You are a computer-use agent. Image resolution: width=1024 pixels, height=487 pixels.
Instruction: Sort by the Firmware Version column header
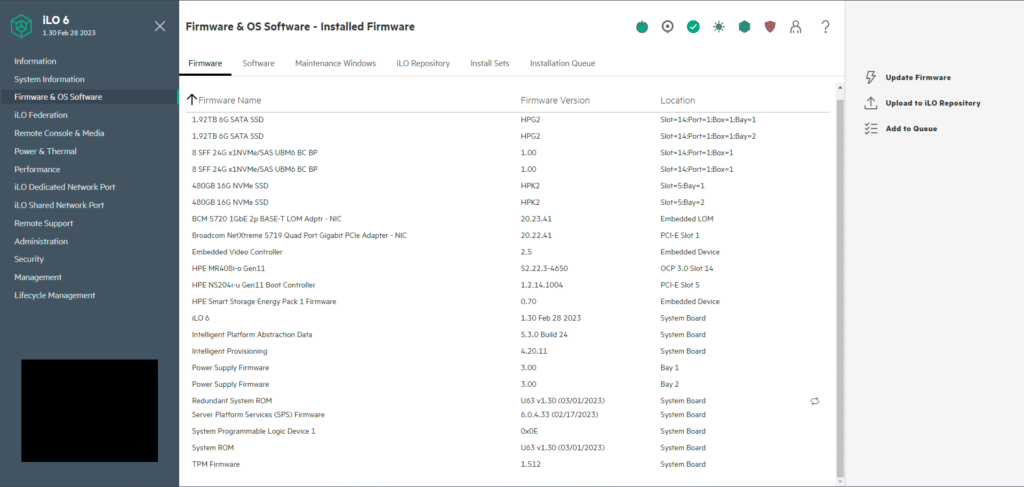click(x=555, y=101)
